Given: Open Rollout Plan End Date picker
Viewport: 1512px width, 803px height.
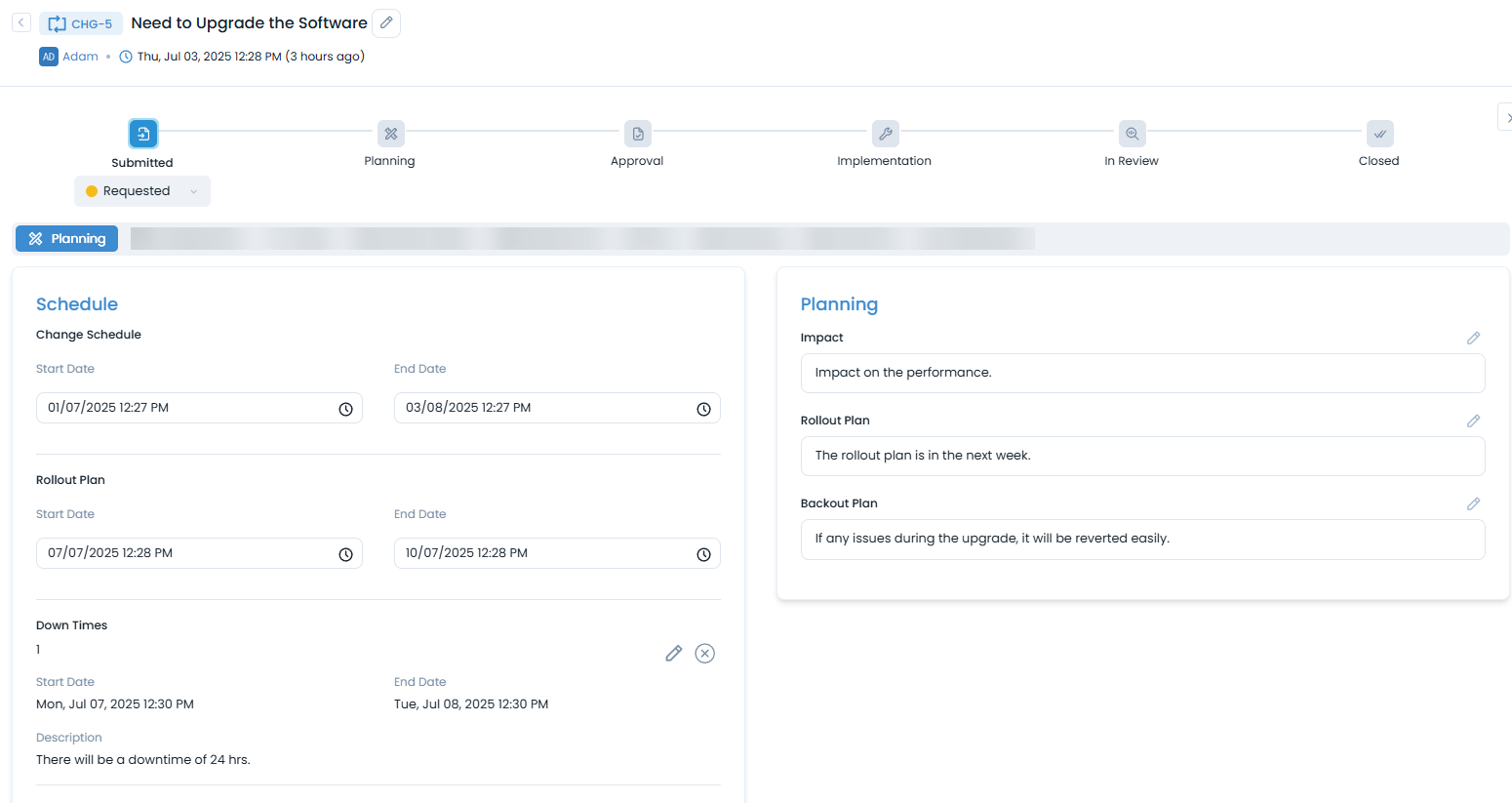Looking at the screenshot, I should coord(703,554).
